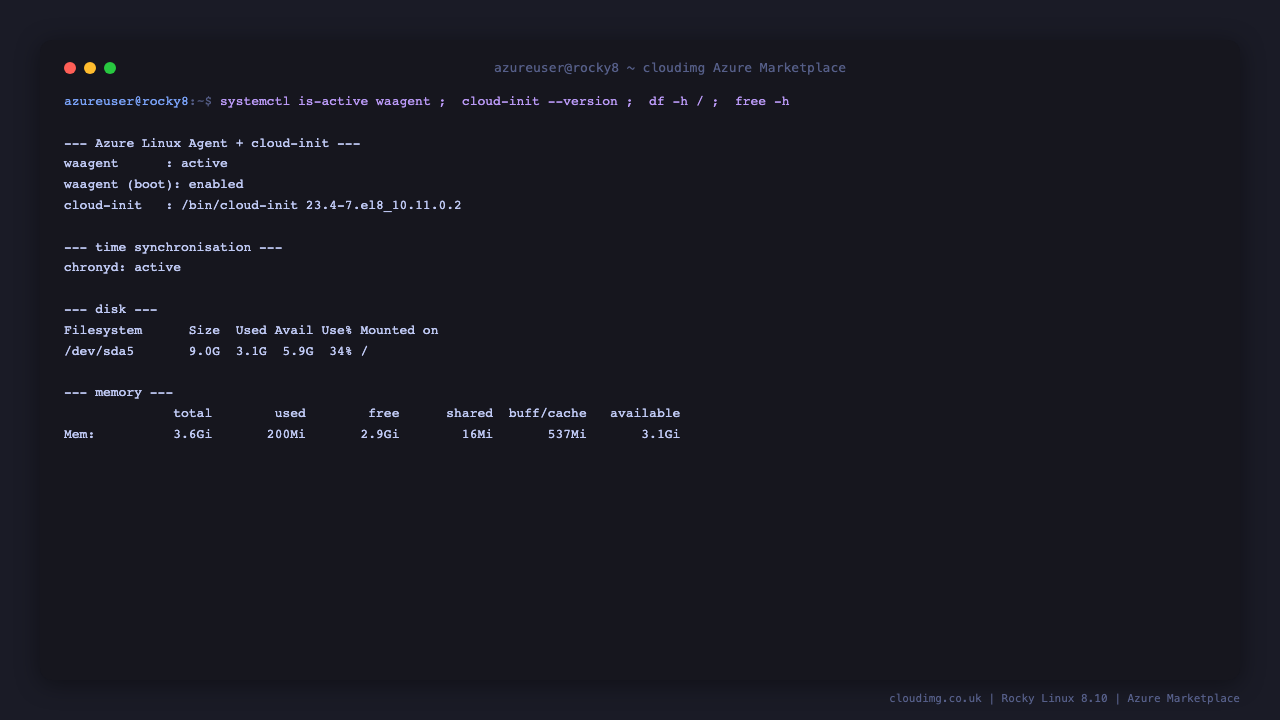Click the disk size value '9.0G'
The width and height of the screenshot is (1280, 720).
tap(204, 351)
